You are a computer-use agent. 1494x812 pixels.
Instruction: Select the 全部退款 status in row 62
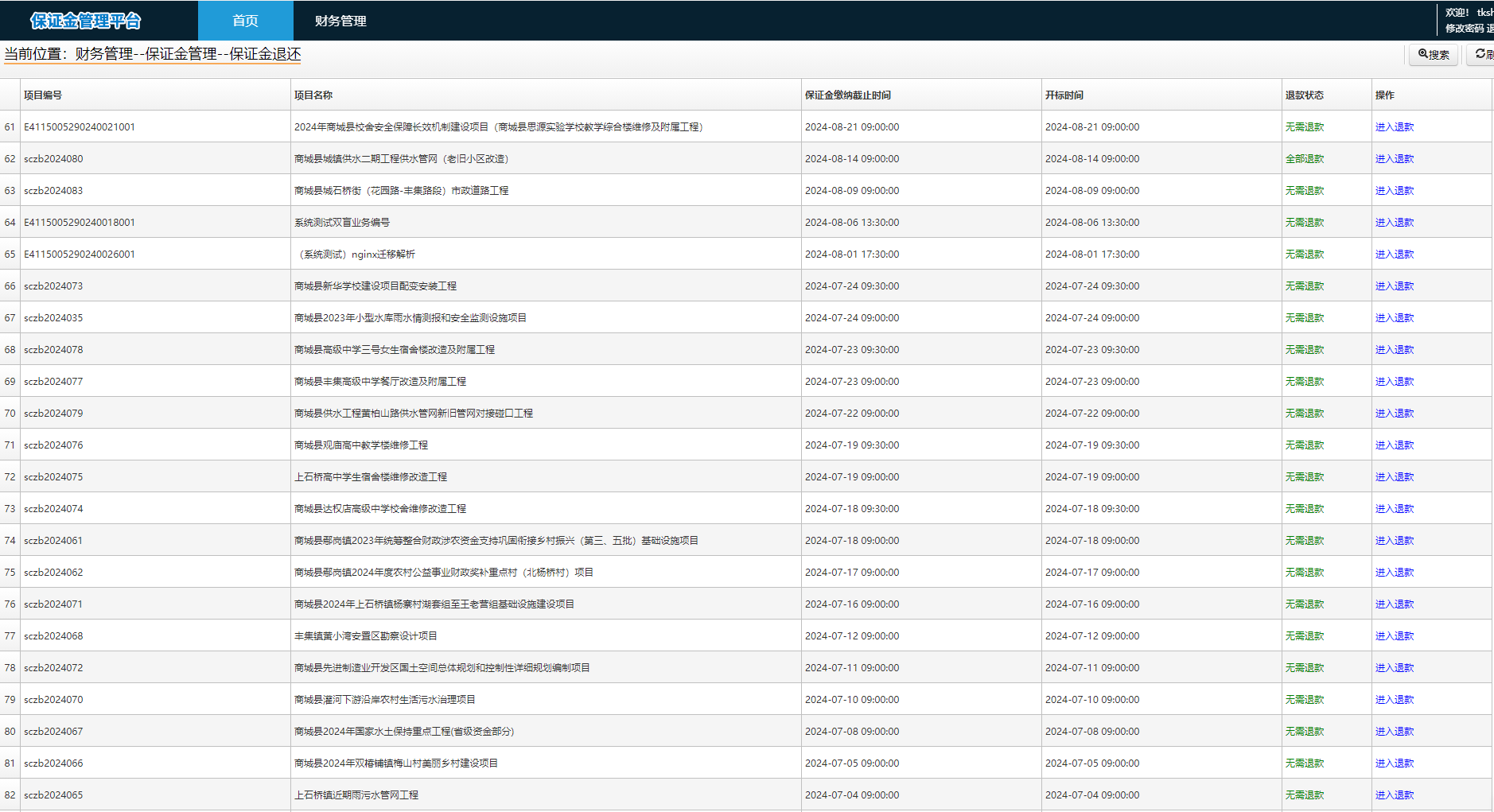(x=1305, y=159)
